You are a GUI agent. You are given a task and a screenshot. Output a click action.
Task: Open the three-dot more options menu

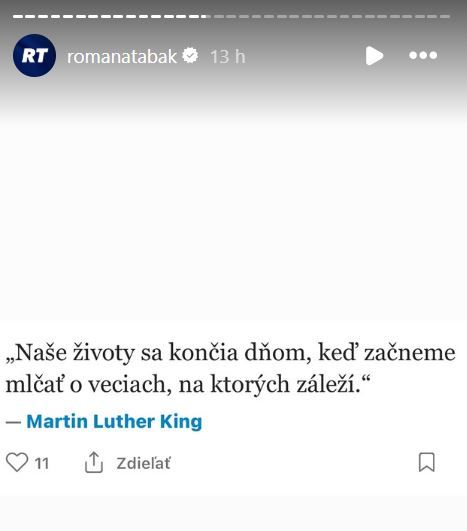coord(423,55)
